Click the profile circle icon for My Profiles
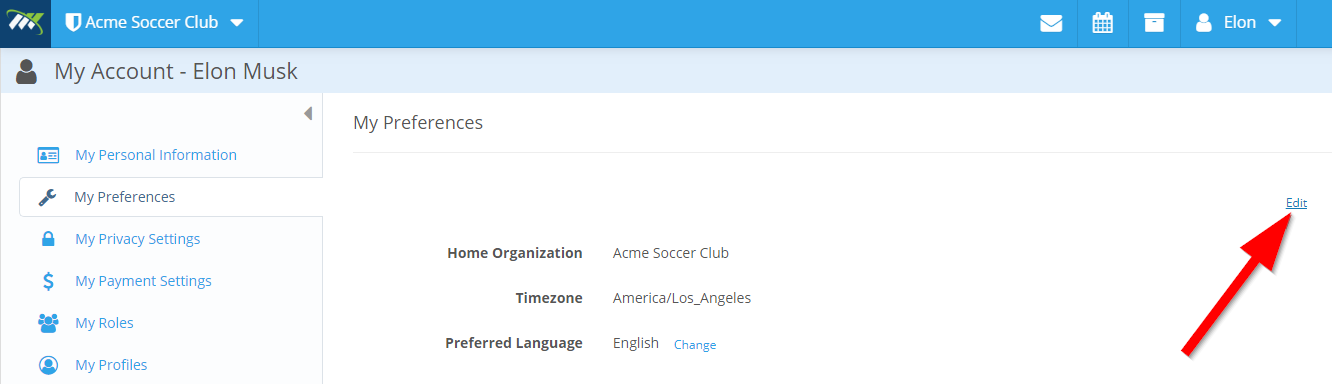Viewport: 1332px width, 384px height. [48, 365]
